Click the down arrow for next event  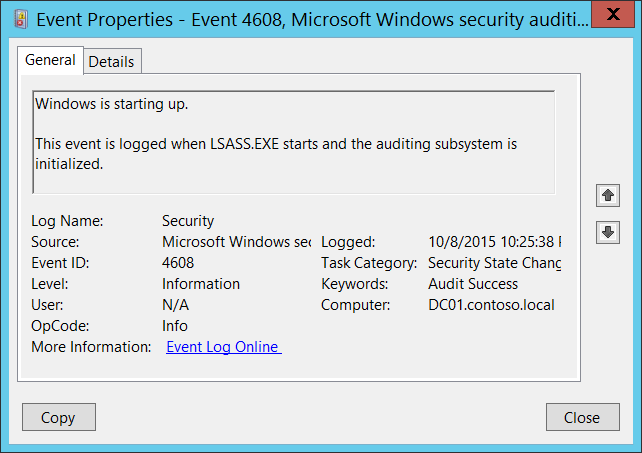tap(606, 232)
